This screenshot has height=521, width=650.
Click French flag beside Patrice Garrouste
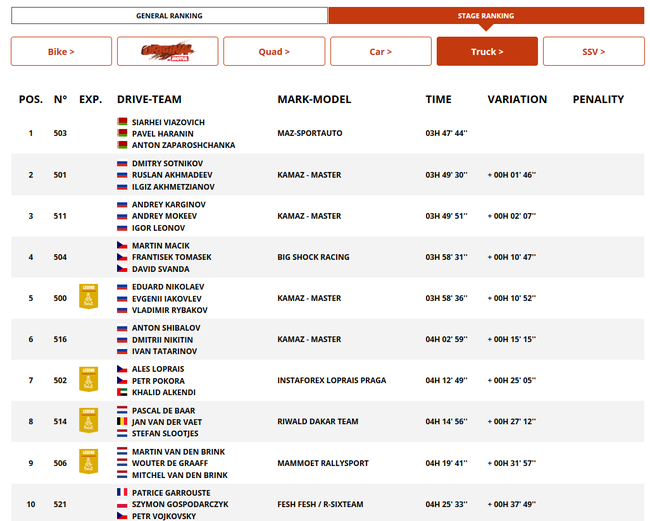[122, 492]
